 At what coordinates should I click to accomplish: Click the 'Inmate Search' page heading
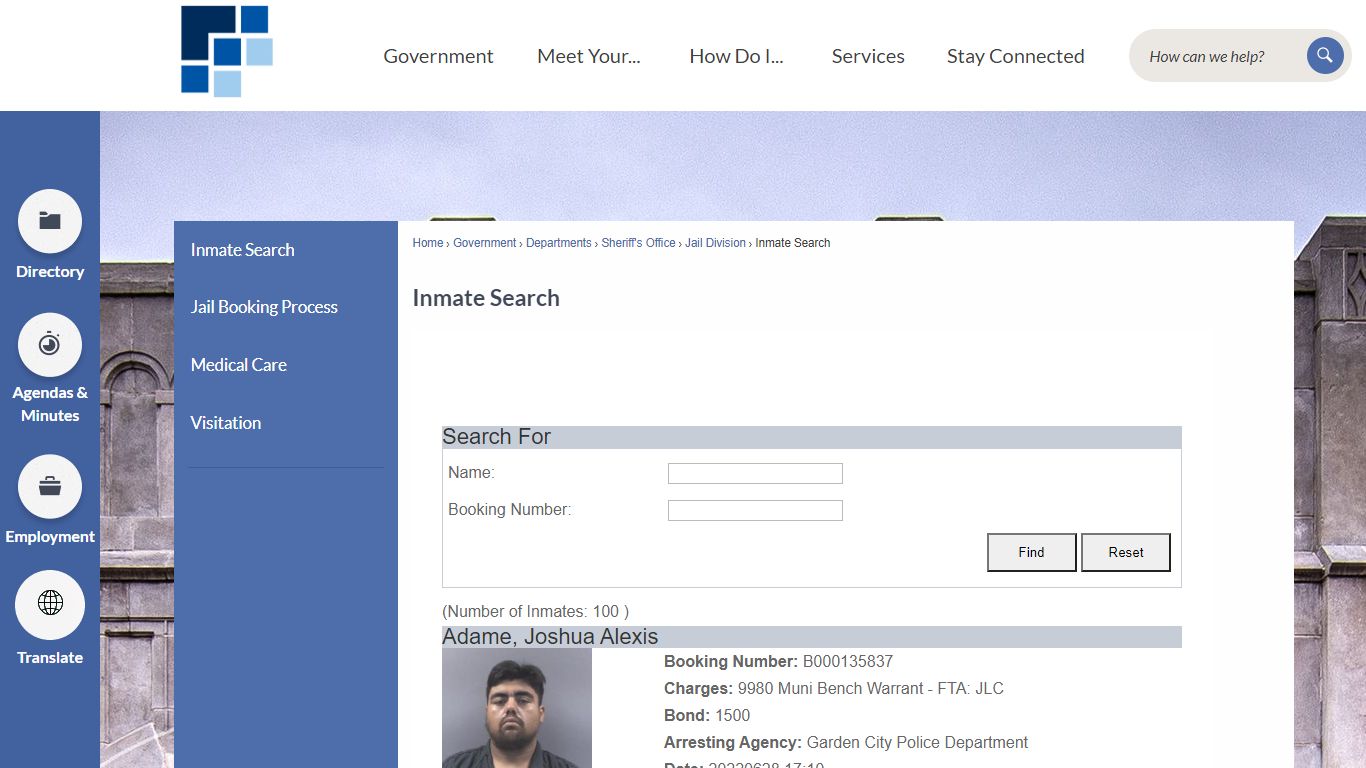(x=486, y=298)
